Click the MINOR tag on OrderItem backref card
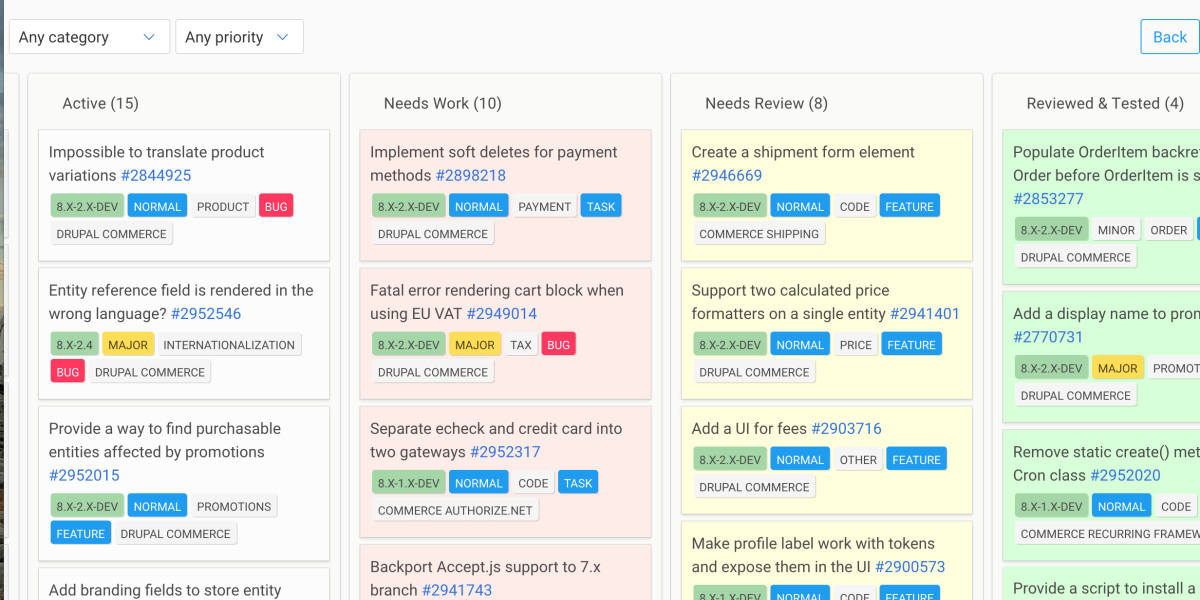 pyautogui.click(x=1116, y=229)
